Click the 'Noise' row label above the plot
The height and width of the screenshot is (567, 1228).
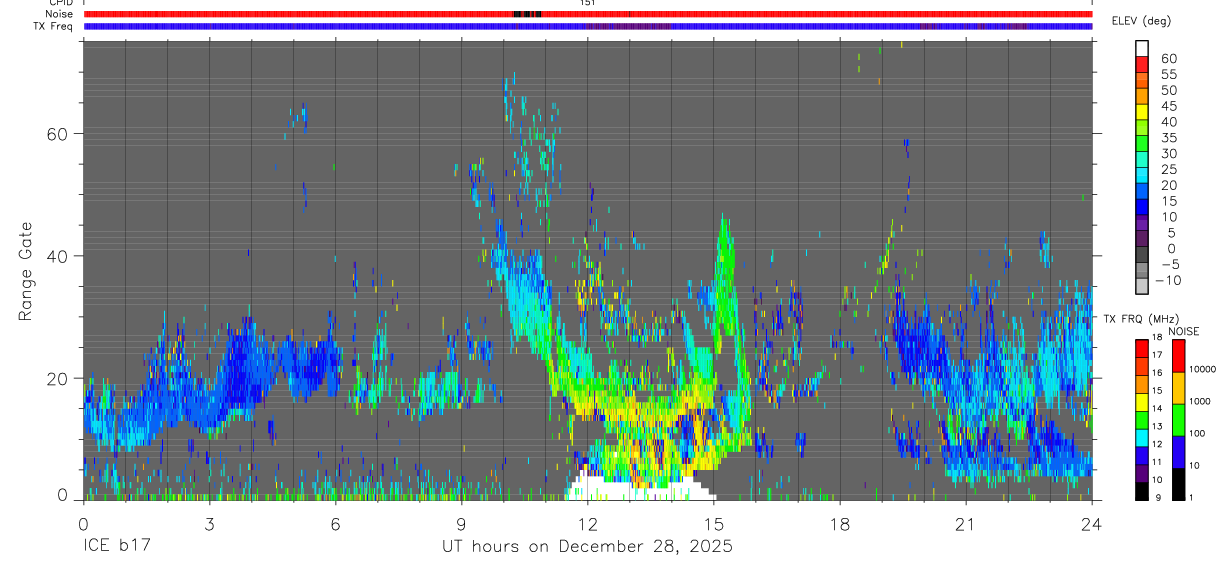point(60,14)
